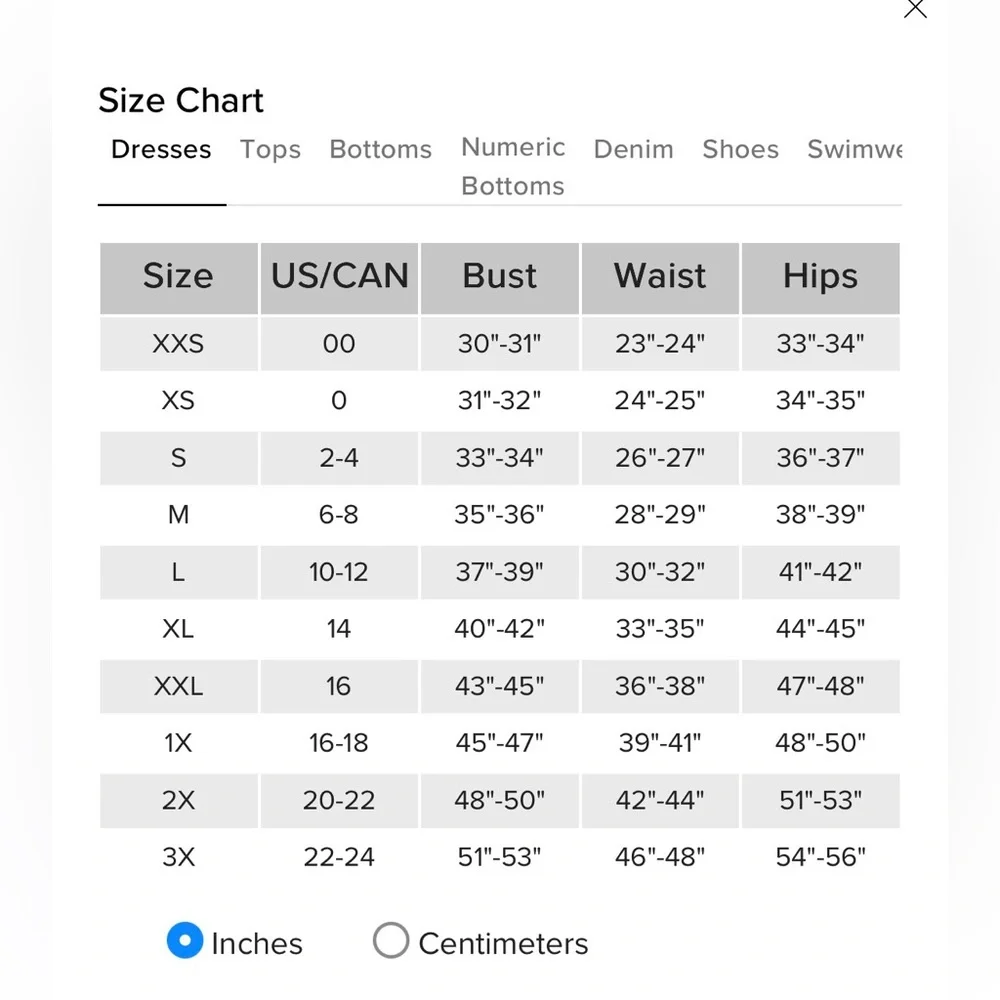Screen dimensions: 1000x1000
Task: Close the size chart with X icon
Action: coord(915,8)
